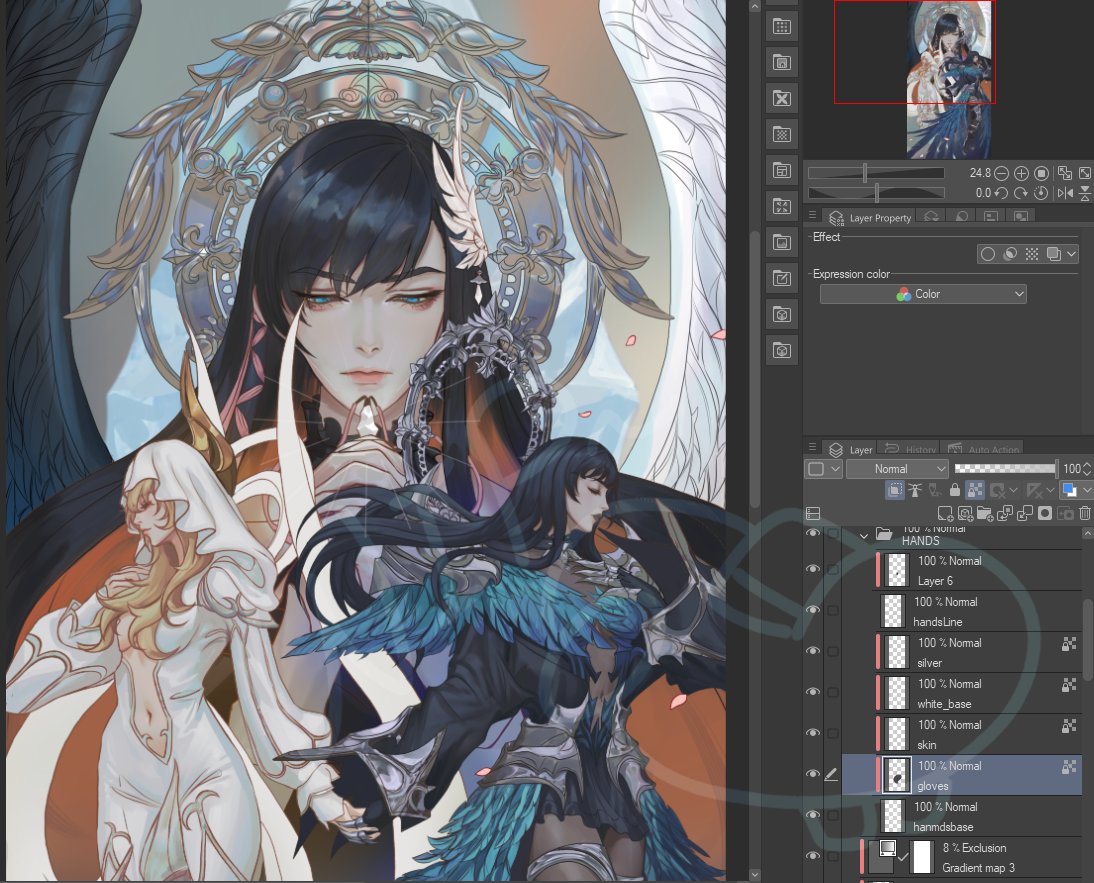Click the Navigator canvas thumbnail
Viewport: 1094px width, 883px height.
(x=949, y=79)
